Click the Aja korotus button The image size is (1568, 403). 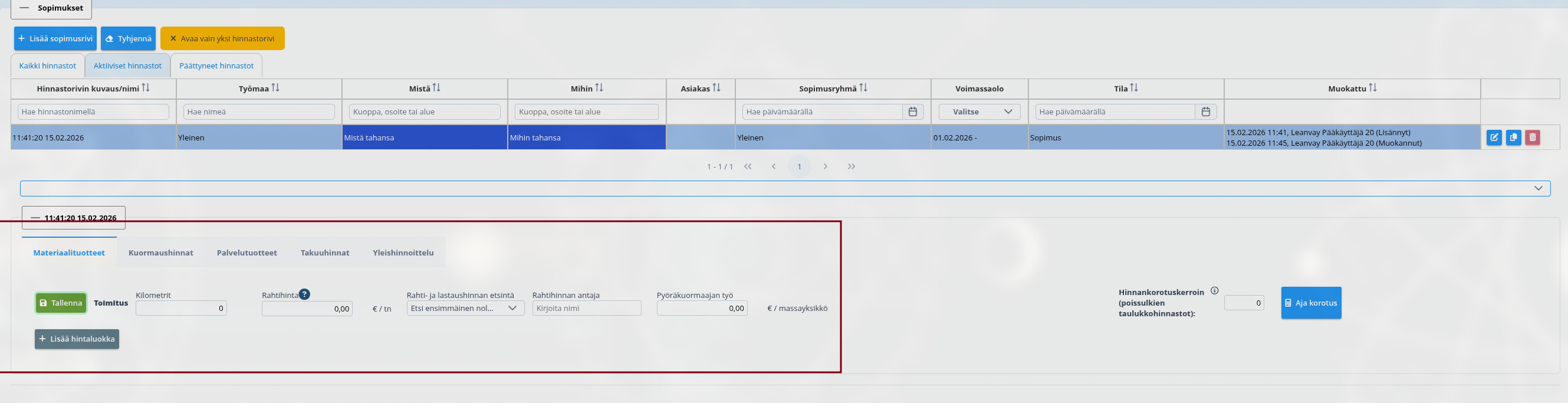click(x=1310, y=303)
